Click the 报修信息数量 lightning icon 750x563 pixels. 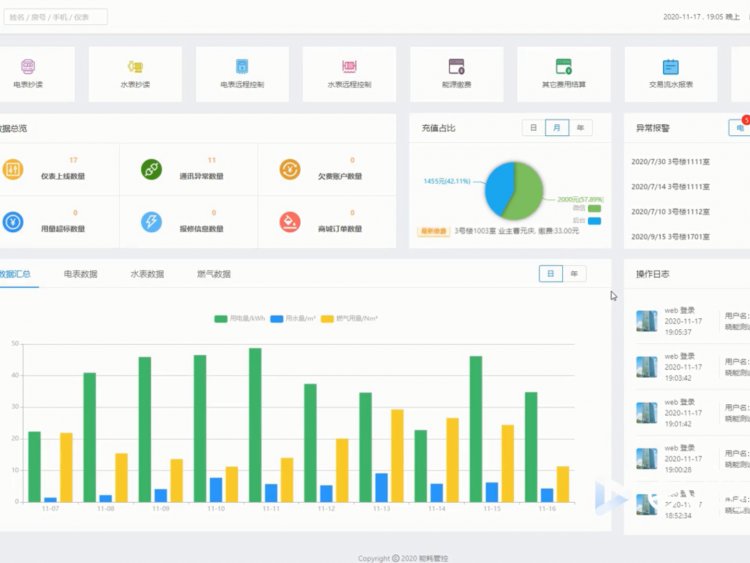[151, 222]
